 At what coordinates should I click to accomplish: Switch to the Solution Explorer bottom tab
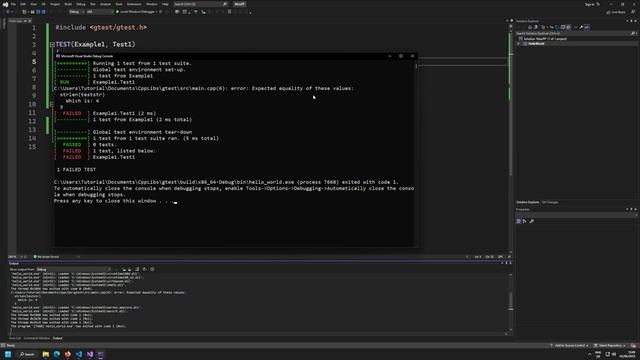pos(527,202)
